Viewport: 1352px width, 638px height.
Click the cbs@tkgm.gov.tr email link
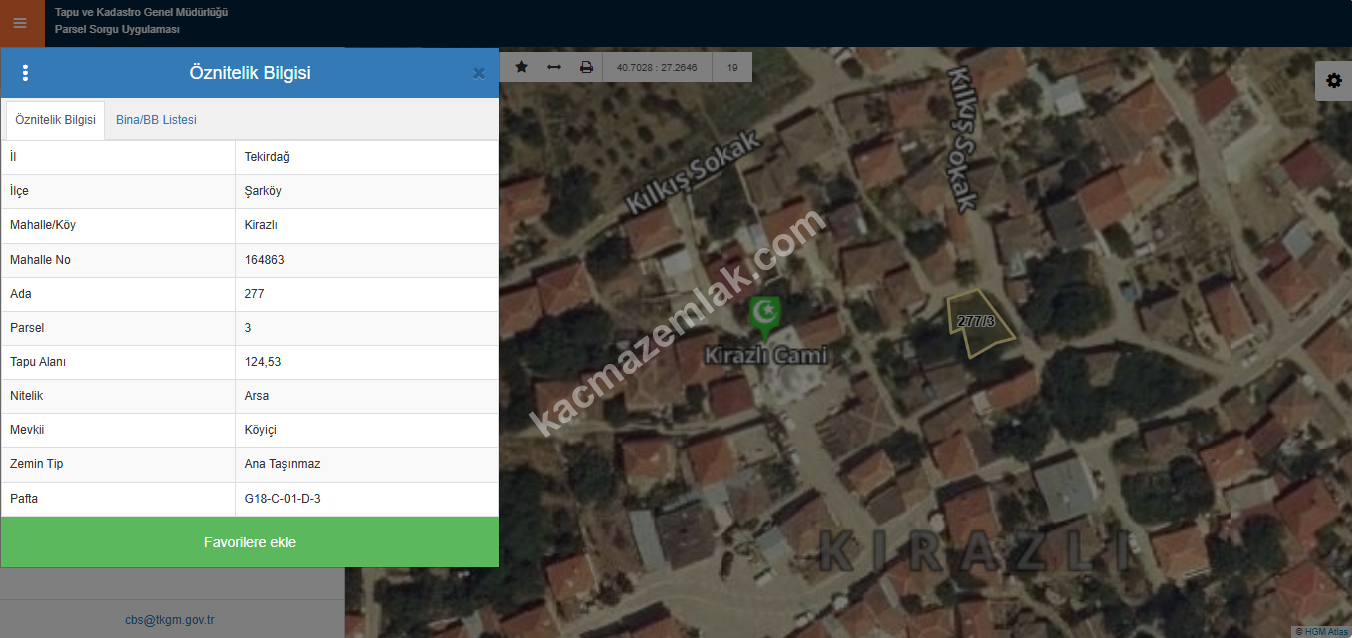coord(170,620)
